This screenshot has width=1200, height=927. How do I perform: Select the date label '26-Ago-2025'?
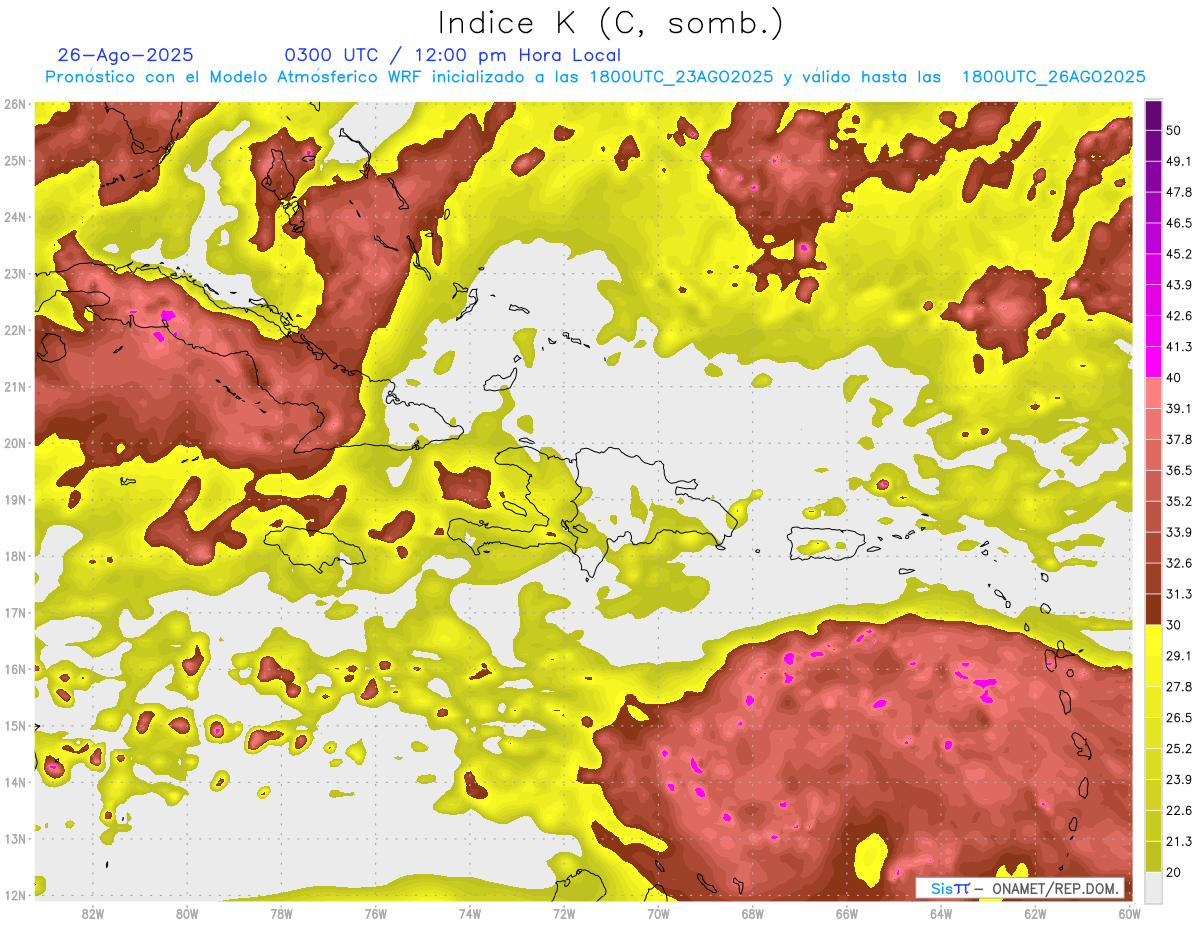(x=126, y=55)
